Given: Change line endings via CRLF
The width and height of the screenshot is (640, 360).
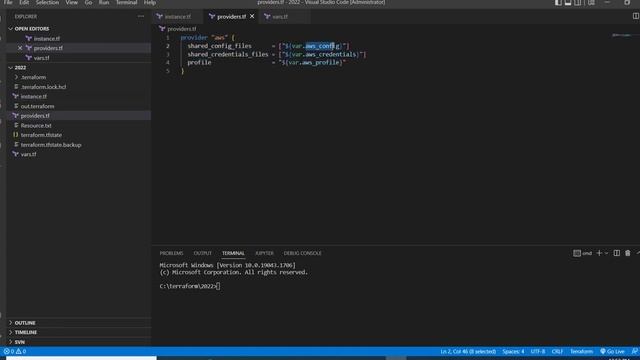Looking at the screenshot, I should coord(557,351).
